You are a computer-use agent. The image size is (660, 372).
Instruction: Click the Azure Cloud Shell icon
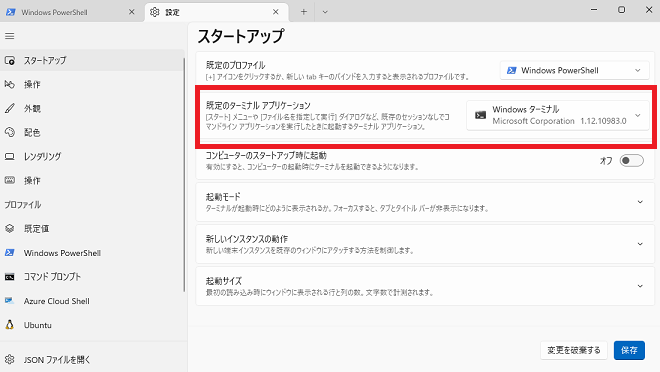(x=10, y=300)
